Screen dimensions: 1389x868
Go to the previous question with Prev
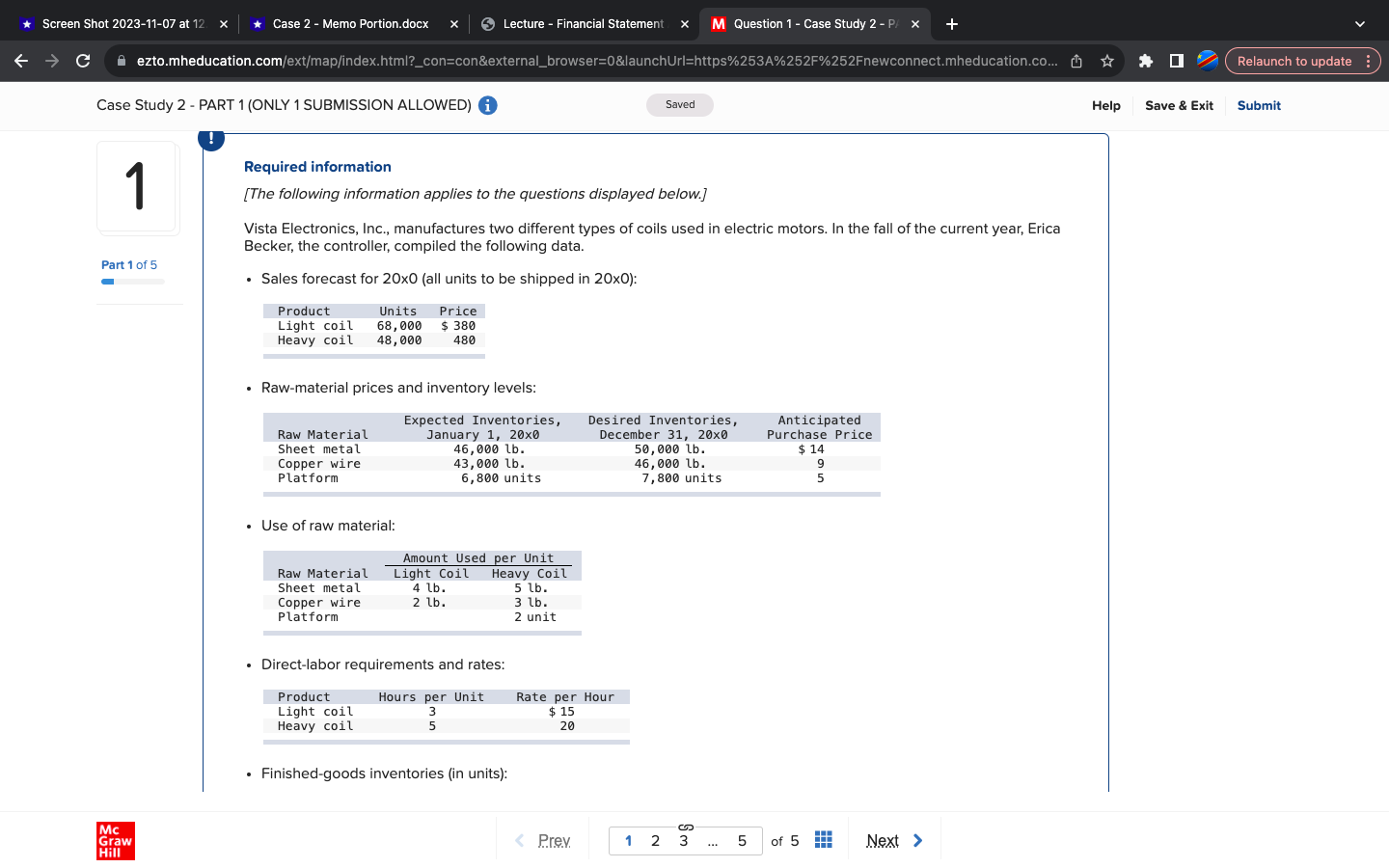pyautogui.click(x=543, y=840)
